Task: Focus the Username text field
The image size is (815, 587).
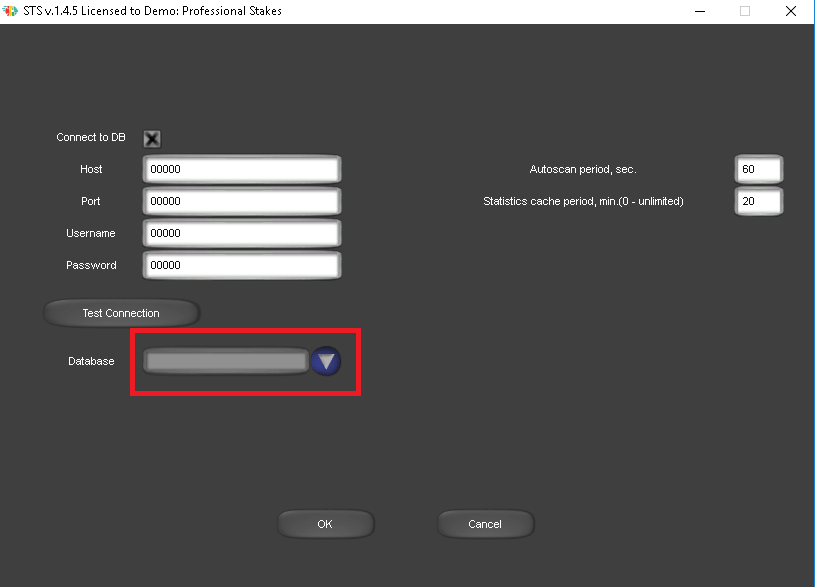Action: (x=242, y=233)
